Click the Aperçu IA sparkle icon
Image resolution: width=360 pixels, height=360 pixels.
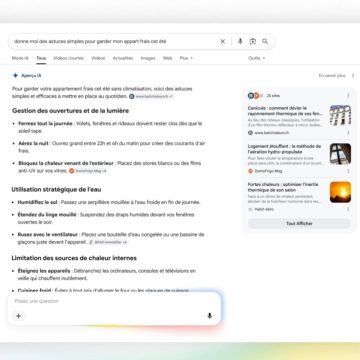(x=15, y=76)
